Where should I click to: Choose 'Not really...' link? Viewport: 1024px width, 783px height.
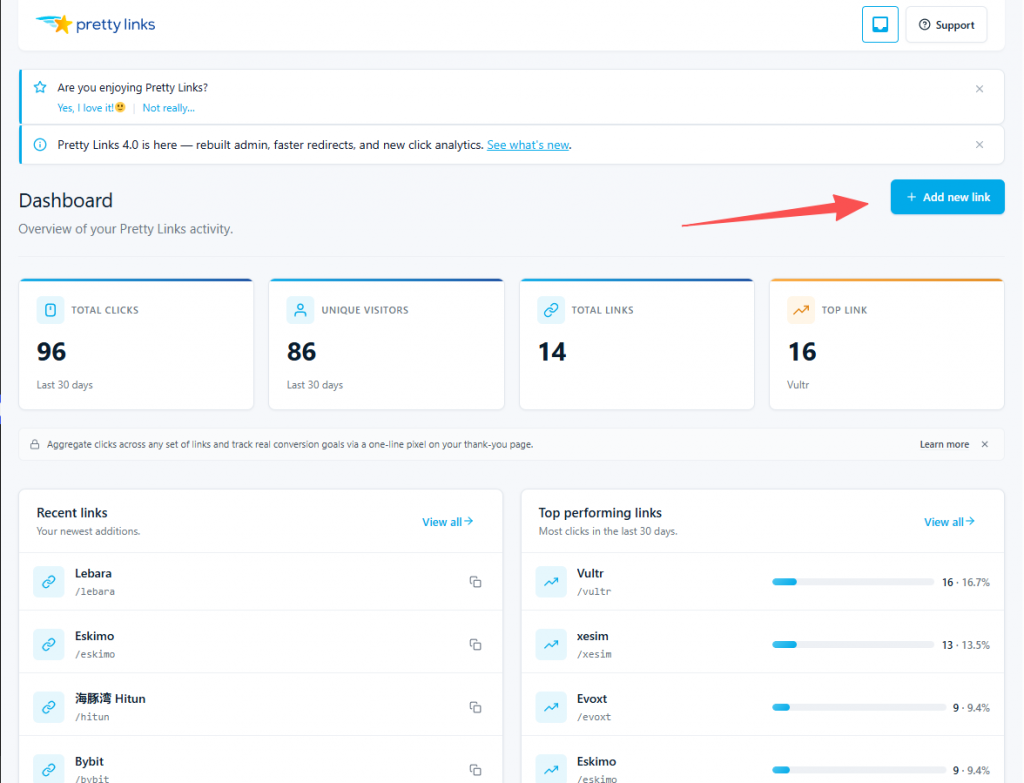[x=168, y=108]
